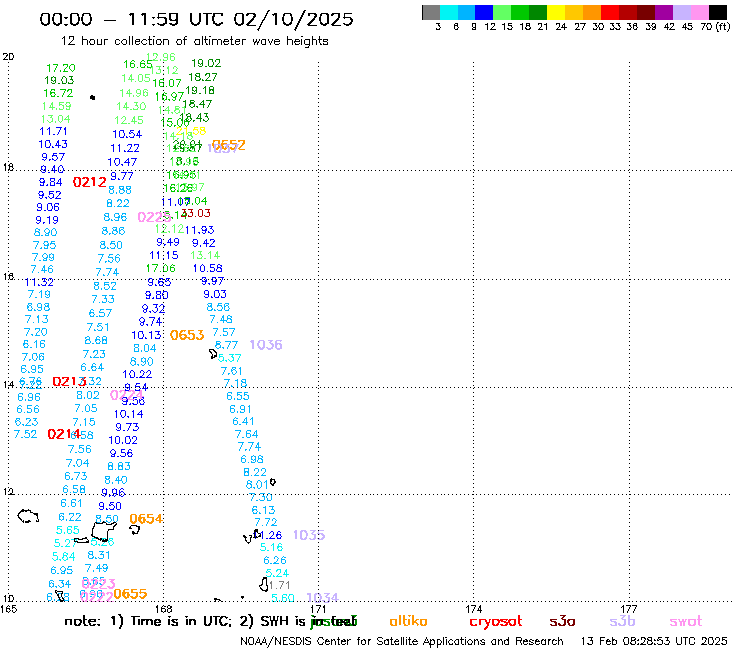Click the 'cryosat' satellite legend label

pyautogui.click(x=496, y=622)
